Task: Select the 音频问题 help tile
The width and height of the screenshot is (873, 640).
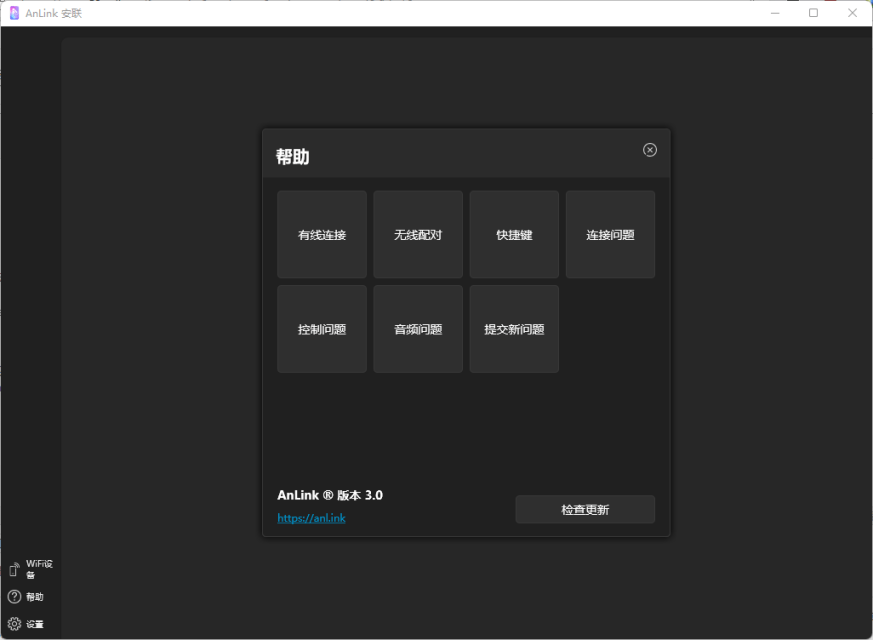Action: tap(418, 329)
